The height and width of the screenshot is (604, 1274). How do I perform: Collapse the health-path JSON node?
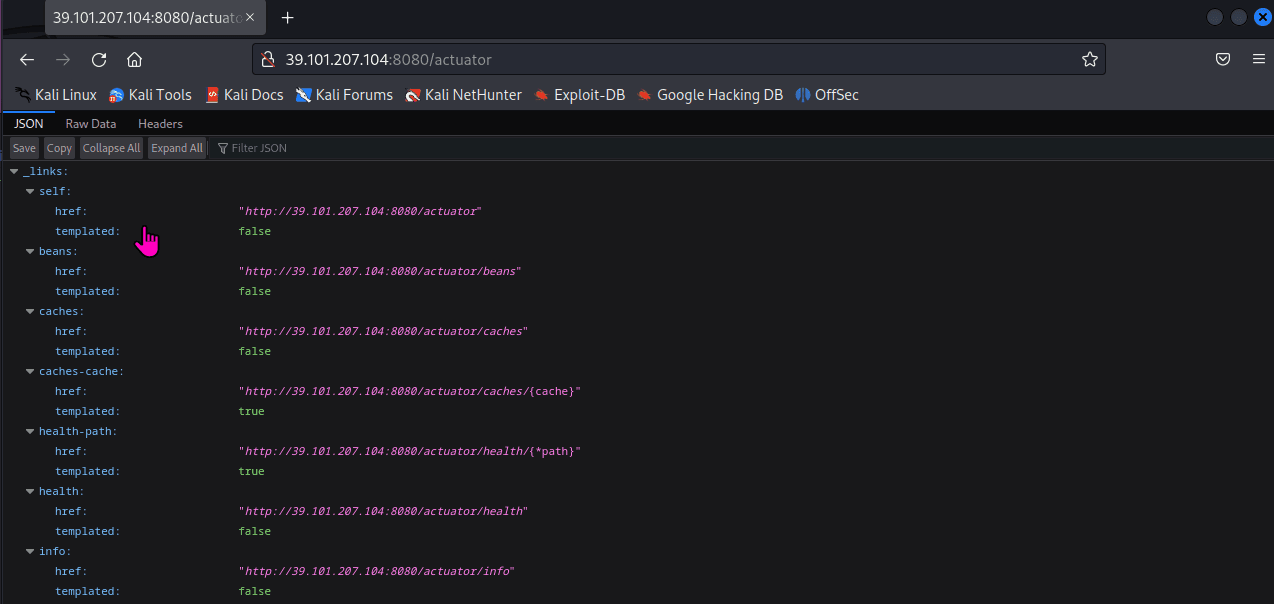(30, 432)
